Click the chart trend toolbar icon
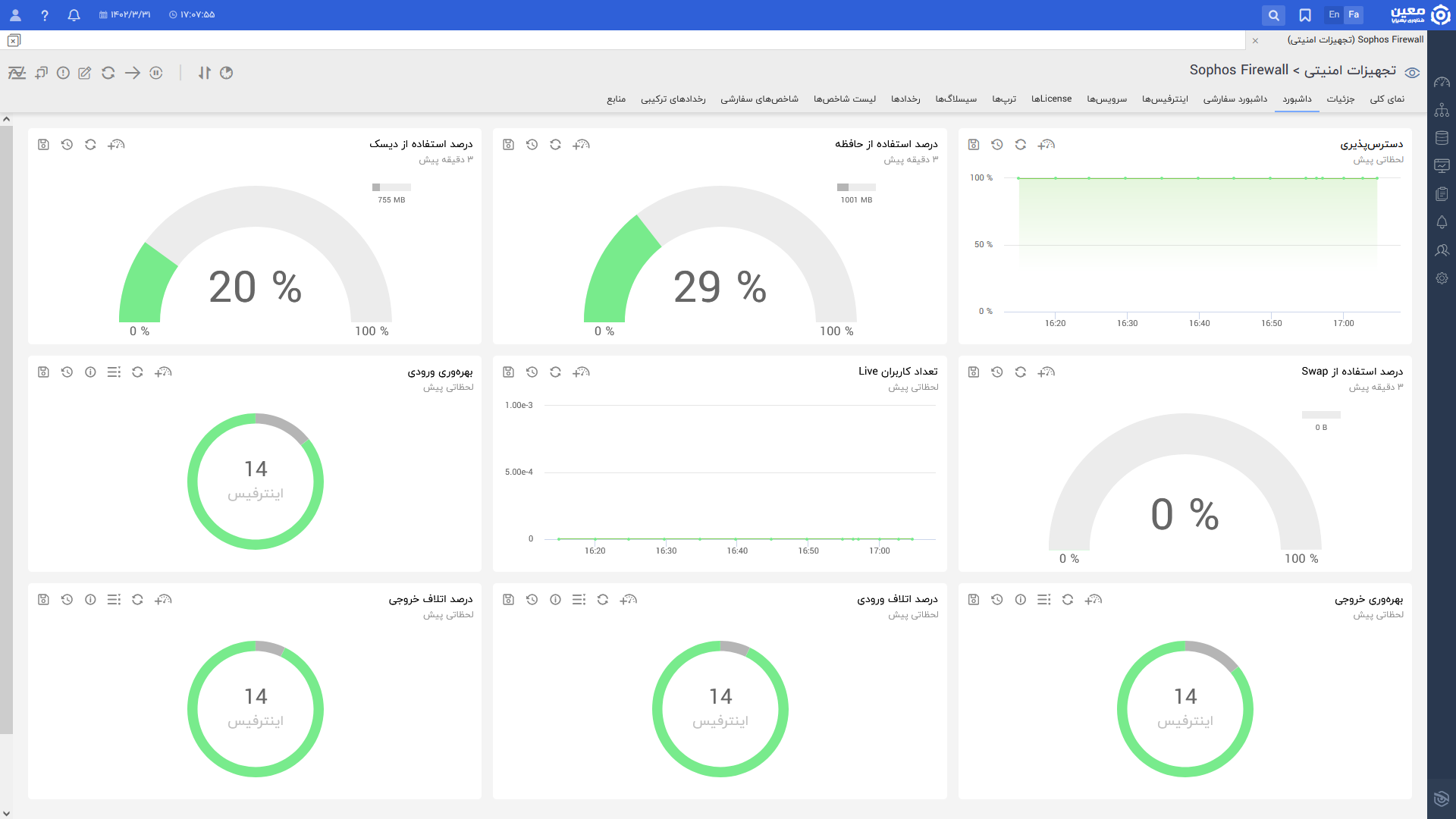Viewport: 1456px width, 819px height. (x=17, y=73)
